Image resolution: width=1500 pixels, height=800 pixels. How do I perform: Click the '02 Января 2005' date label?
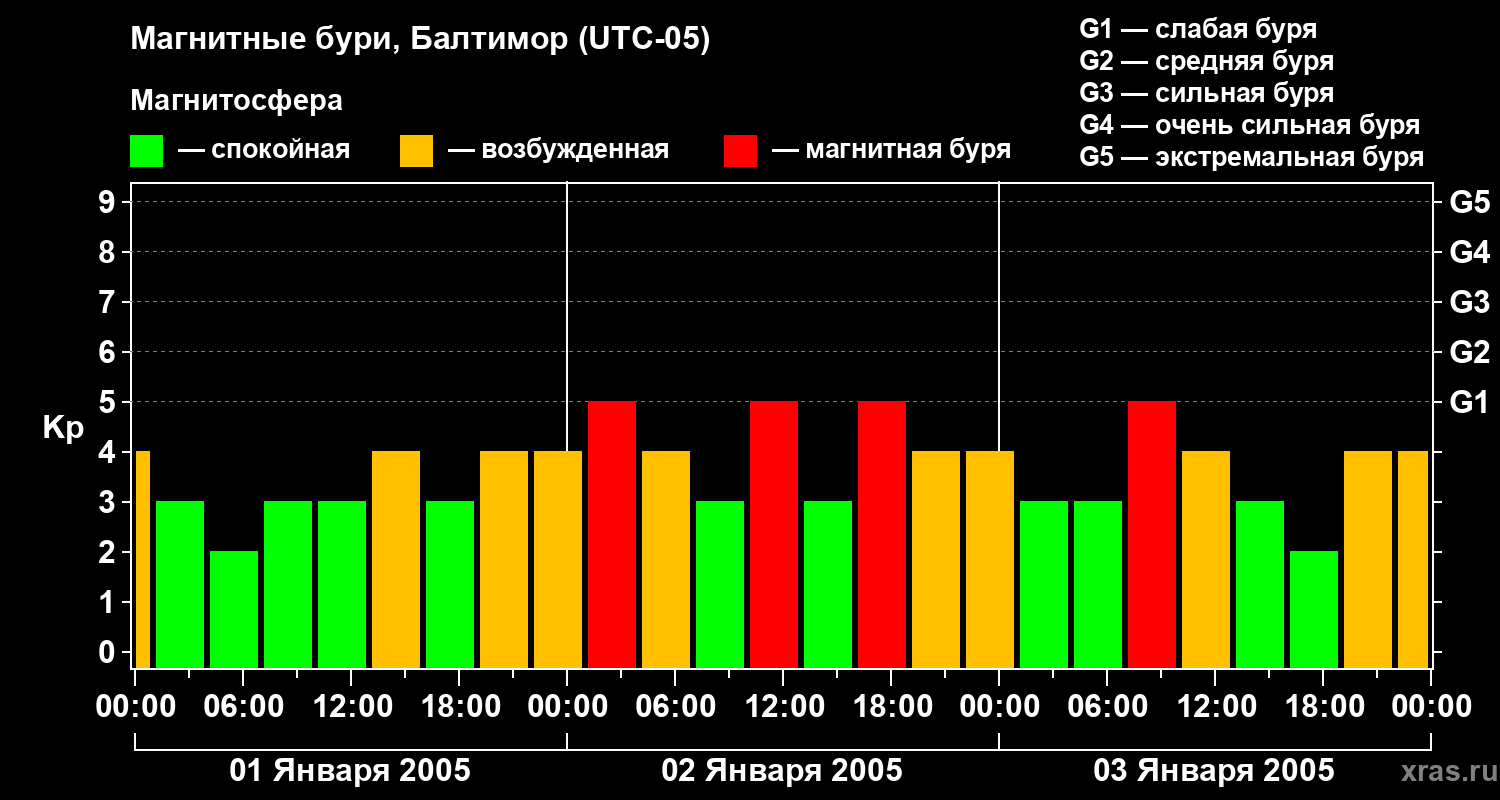[782, 771]
